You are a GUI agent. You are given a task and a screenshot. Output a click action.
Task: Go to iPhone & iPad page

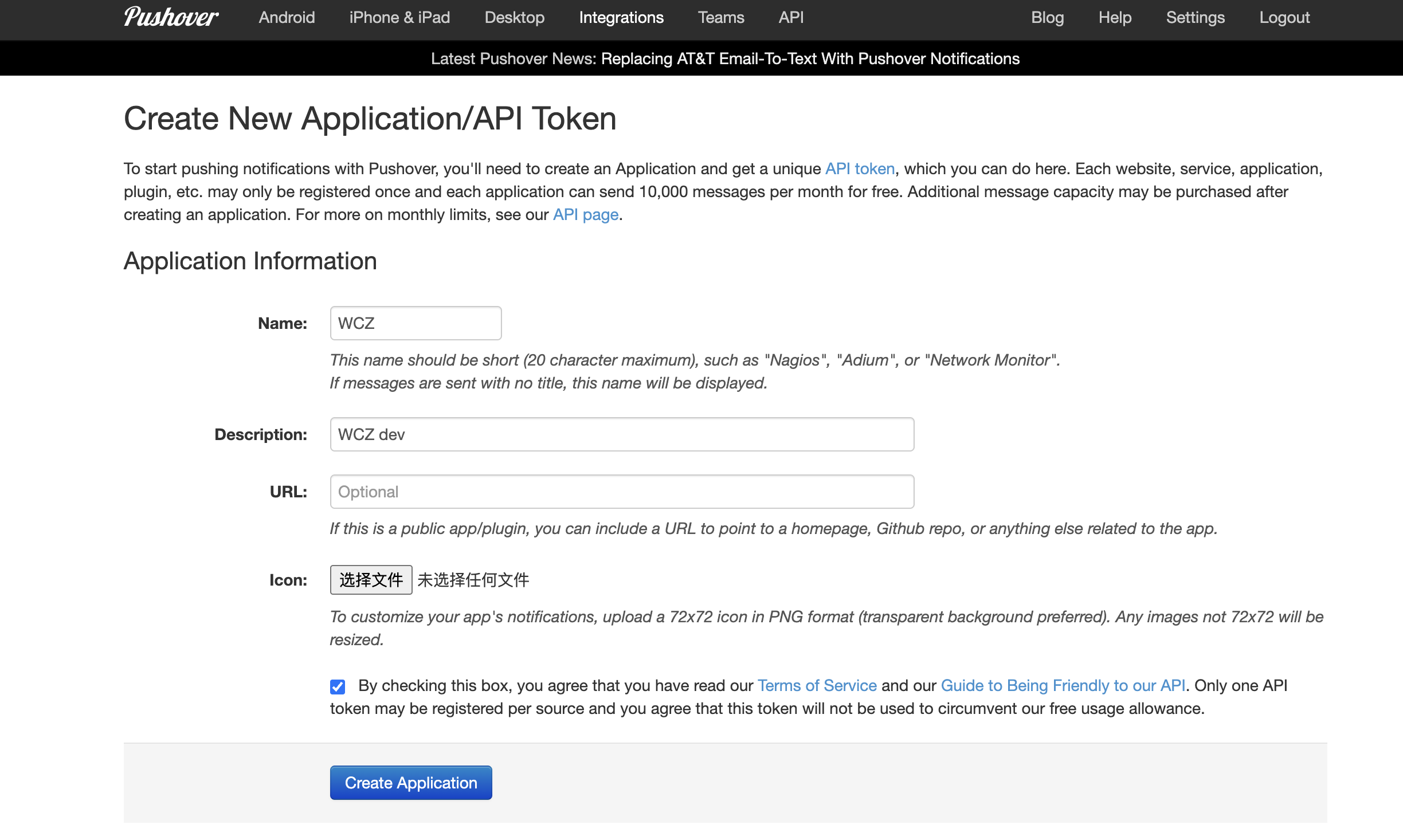tap(399, 17)
